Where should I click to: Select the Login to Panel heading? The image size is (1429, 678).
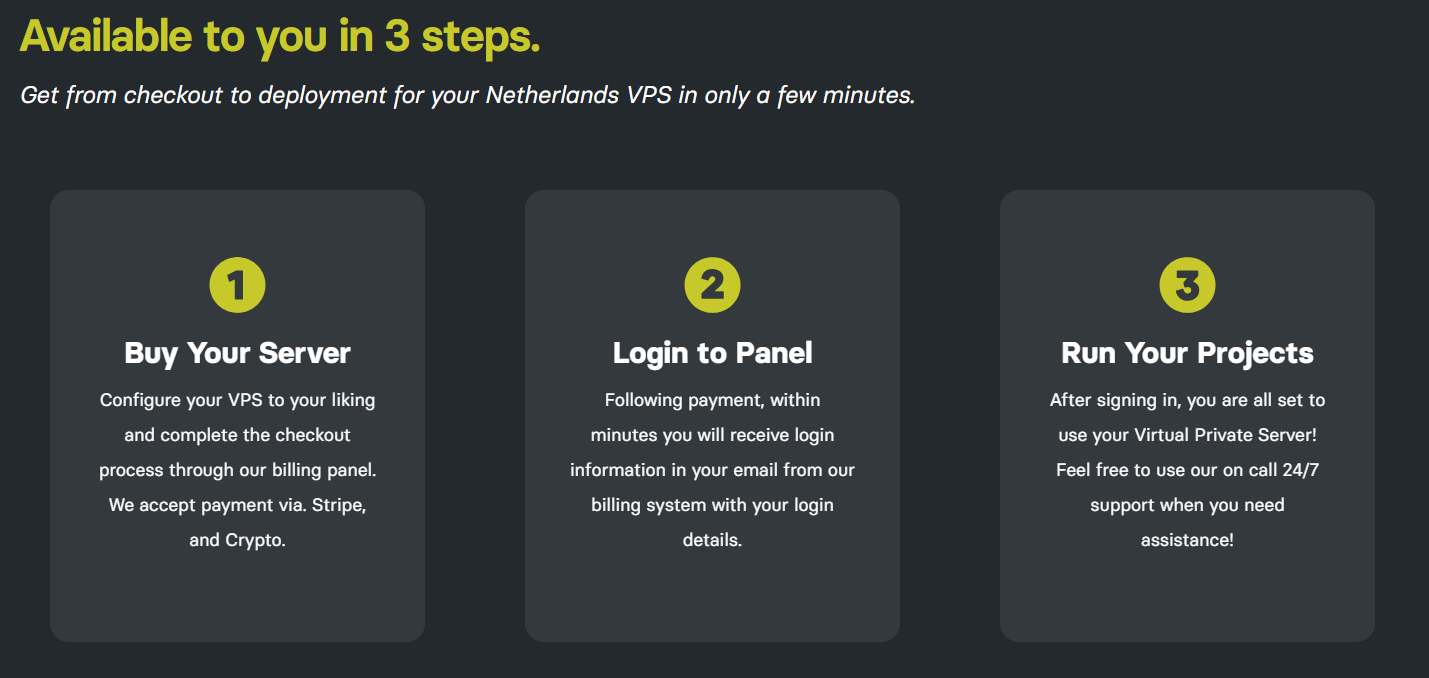tap(712, 353)
